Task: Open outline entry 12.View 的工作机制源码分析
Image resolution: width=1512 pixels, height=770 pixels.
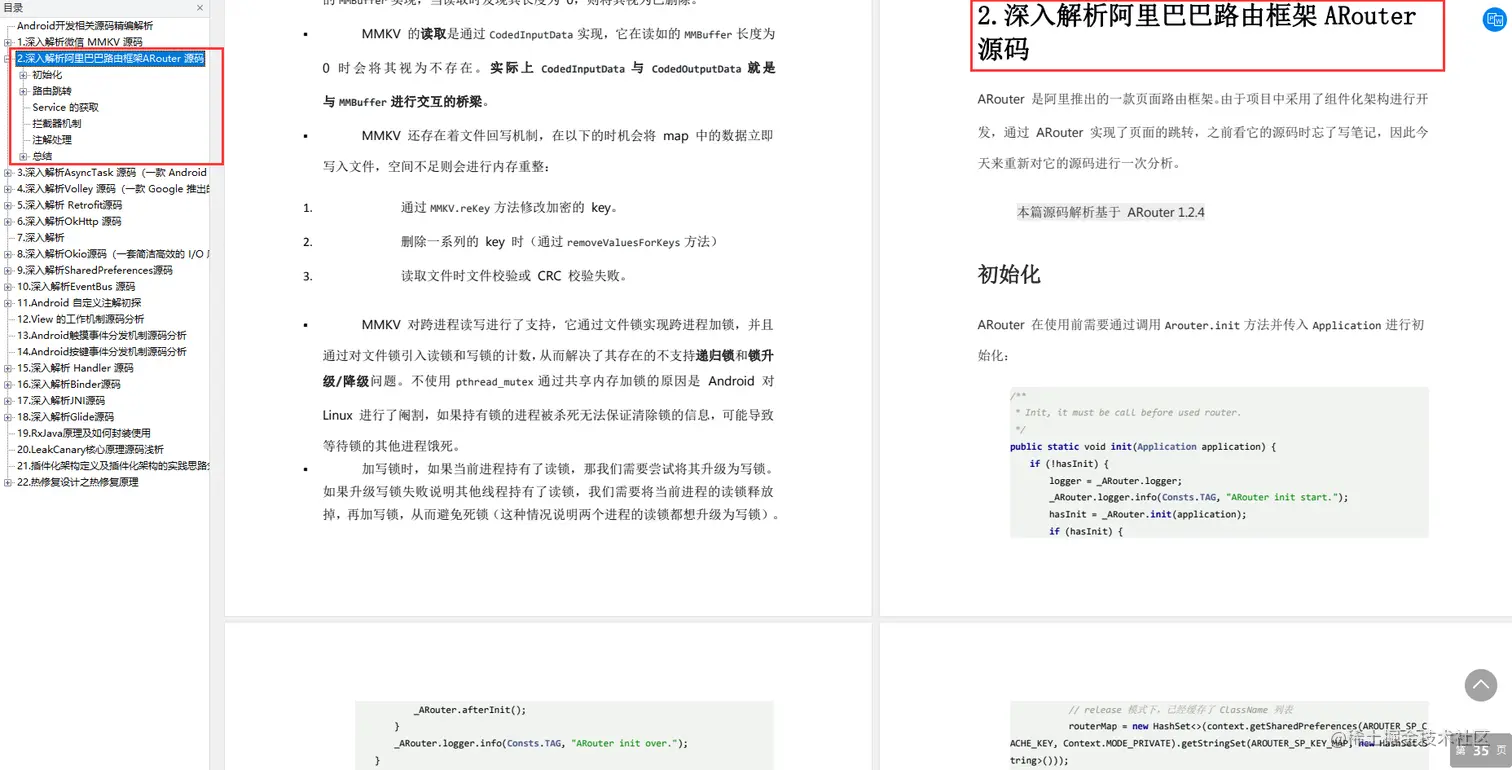Action: (x=80, y=319)
